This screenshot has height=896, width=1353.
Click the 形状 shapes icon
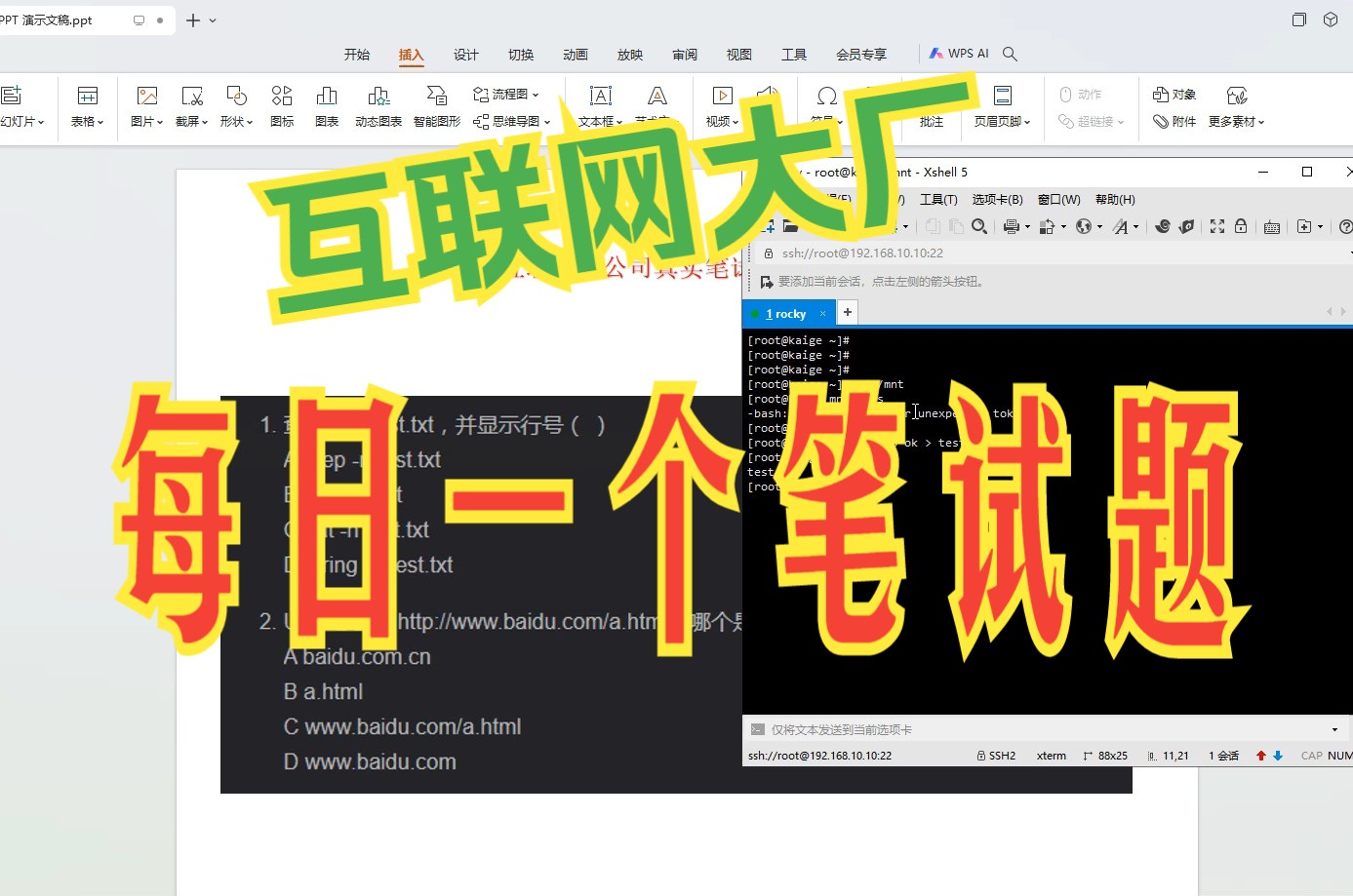236,96
